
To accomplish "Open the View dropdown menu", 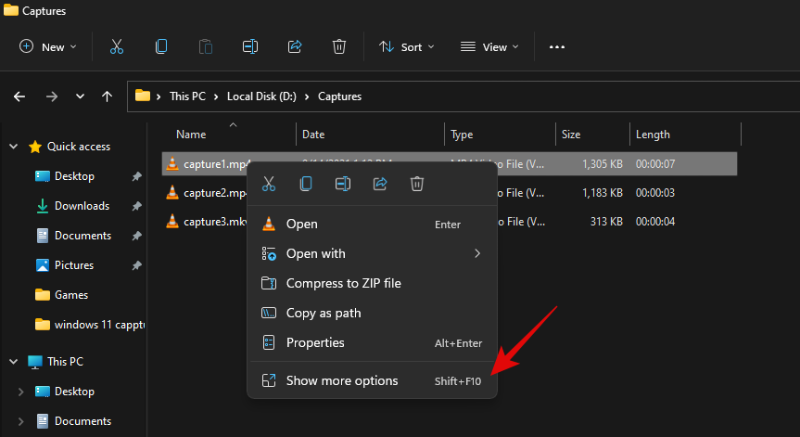I will point(489,46).
